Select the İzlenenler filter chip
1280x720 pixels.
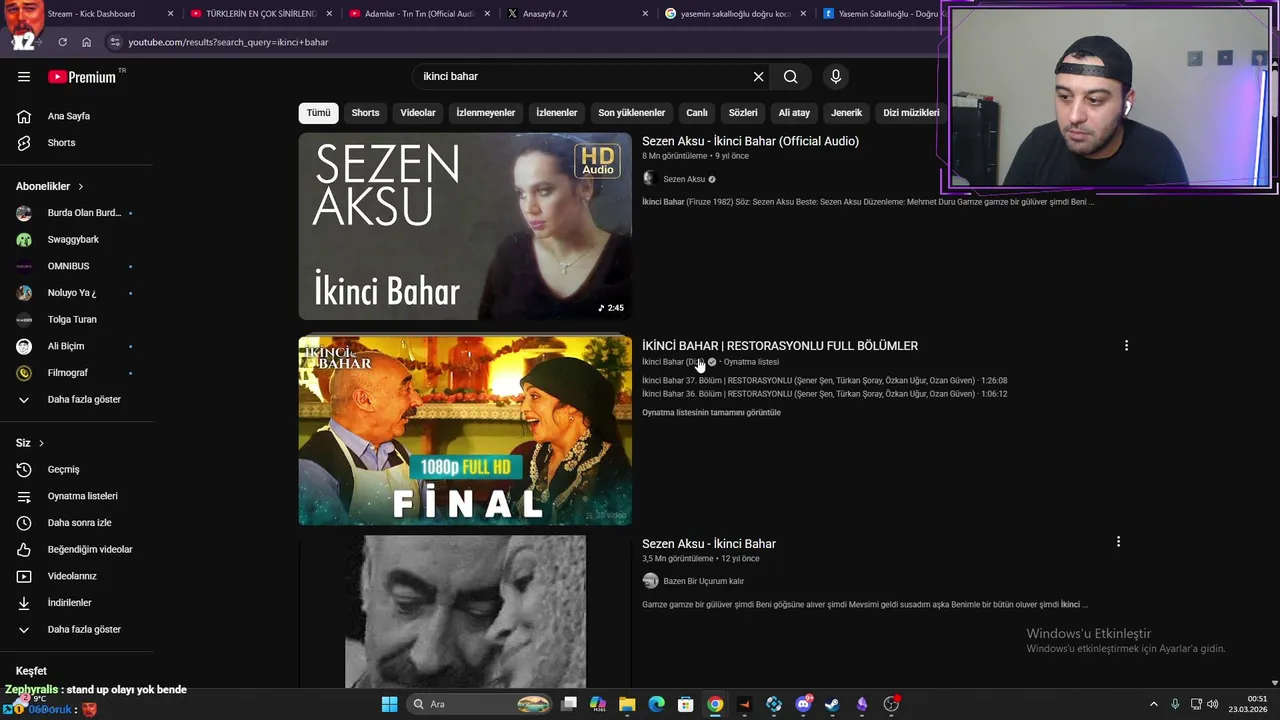coord(556,113)
